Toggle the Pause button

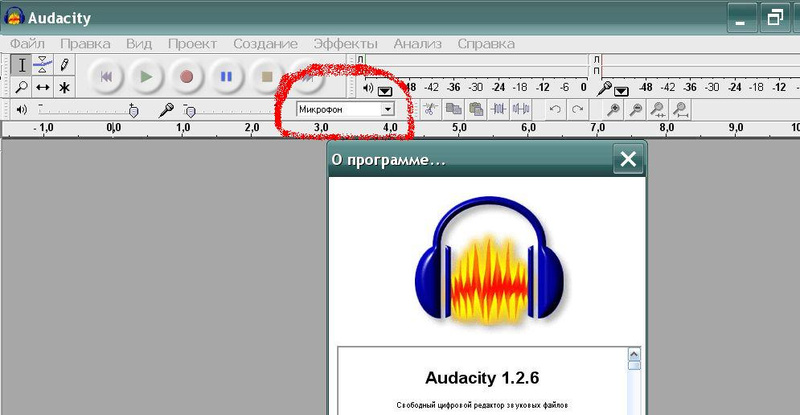[226, 76]
